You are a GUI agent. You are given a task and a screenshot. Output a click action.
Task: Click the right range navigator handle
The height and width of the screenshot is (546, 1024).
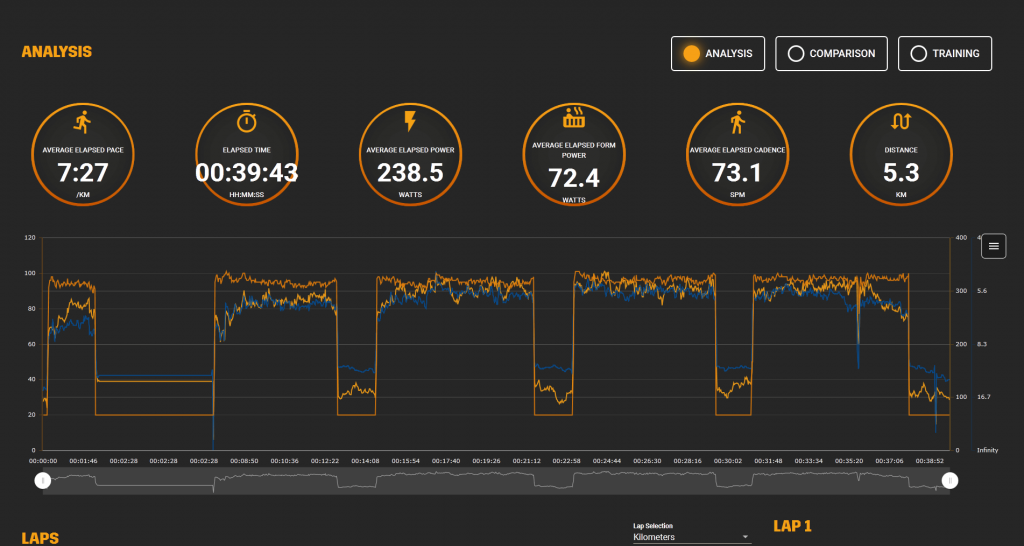951,481
